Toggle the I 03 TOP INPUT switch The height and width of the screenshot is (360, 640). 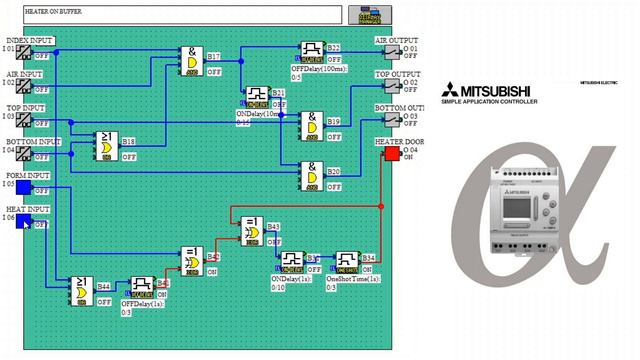coord(23,120)
